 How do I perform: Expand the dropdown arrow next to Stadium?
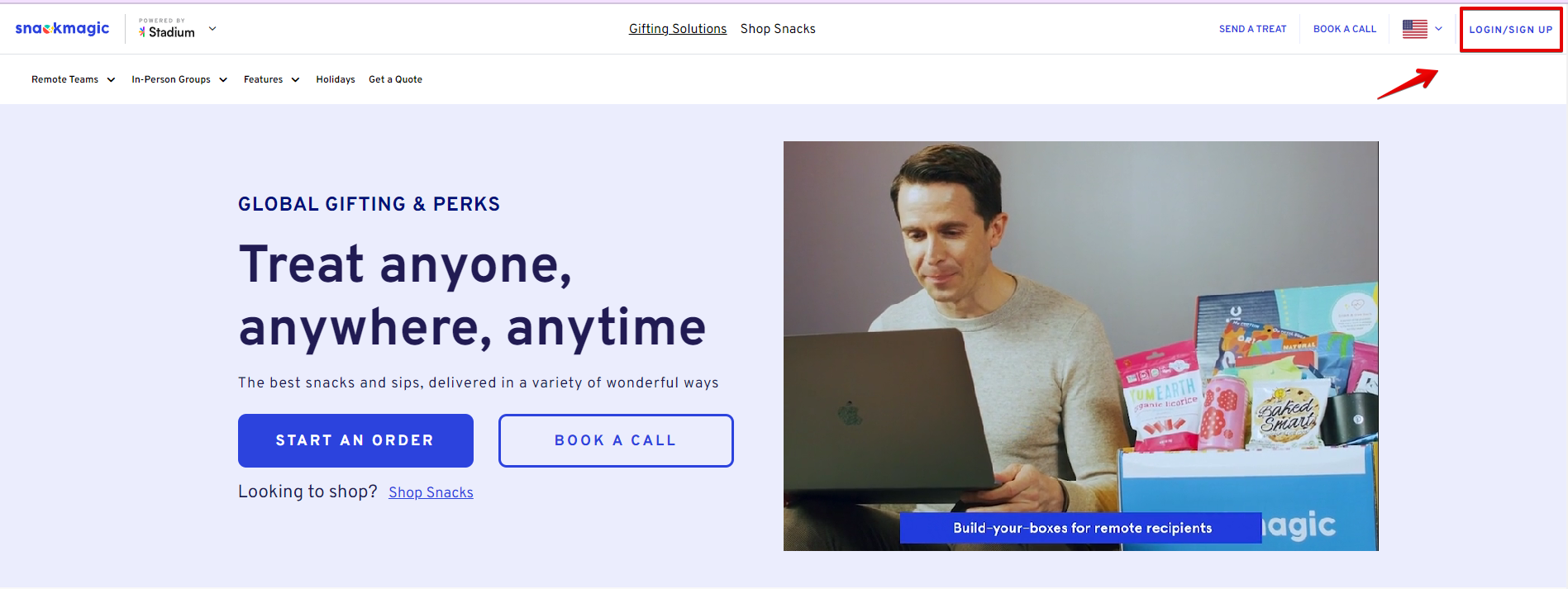(212, 29)
